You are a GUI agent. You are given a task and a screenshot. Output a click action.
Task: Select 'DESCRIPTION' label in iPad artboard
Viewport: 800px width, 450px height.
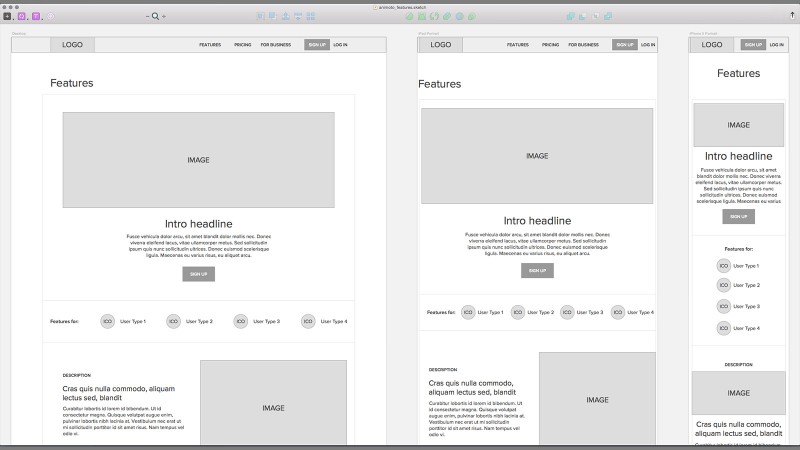coord(443,369)
